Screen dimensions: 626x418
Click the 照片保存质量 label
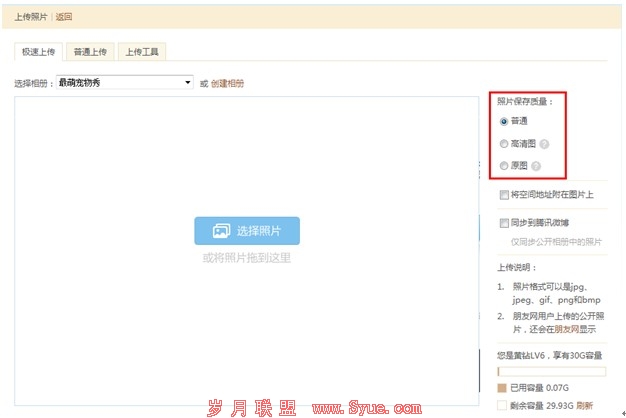[525, 101]
